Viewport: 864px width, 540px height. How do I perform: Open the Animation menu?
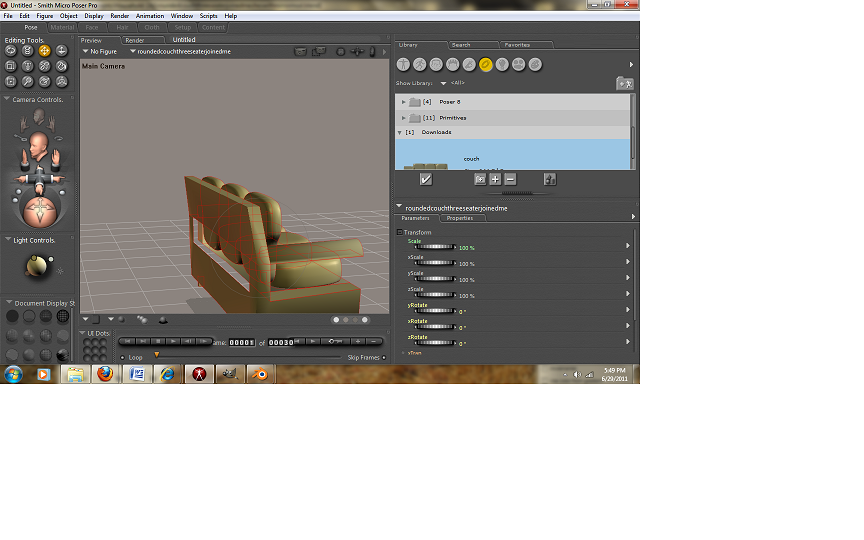[x=149, y=16]
